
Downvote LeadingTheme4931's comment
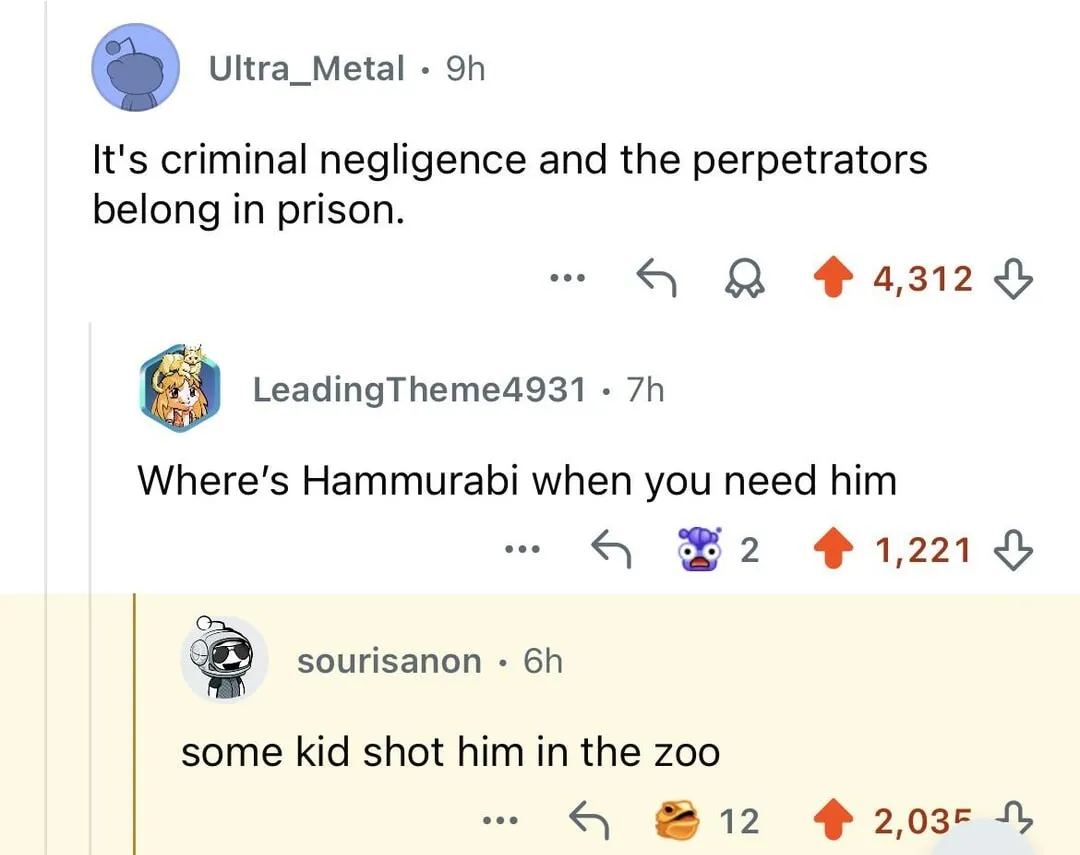(x=1013, y=549)
